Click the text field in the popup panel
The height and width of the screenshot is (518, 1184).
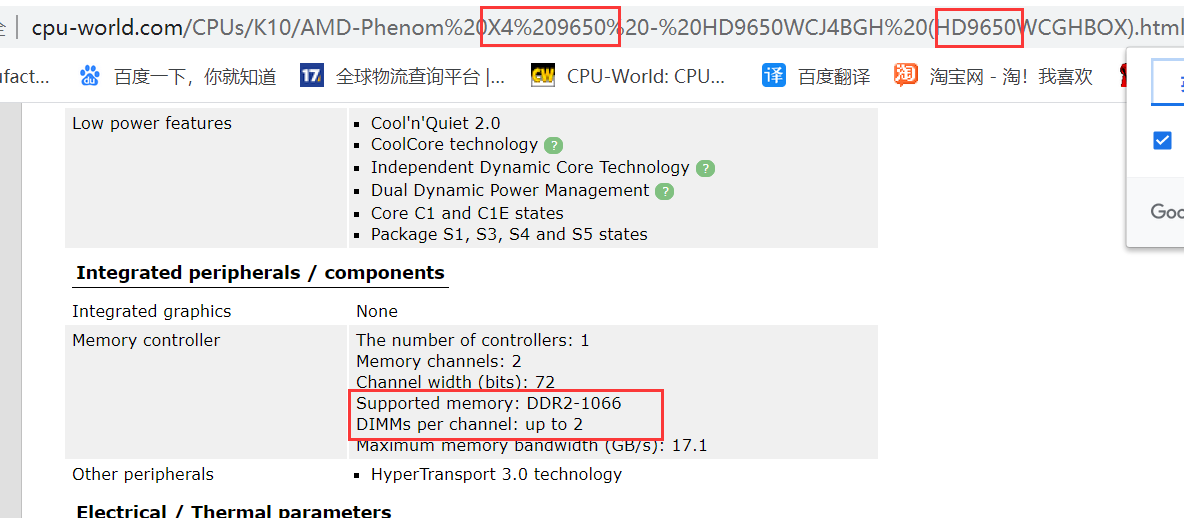[1168, 82]
